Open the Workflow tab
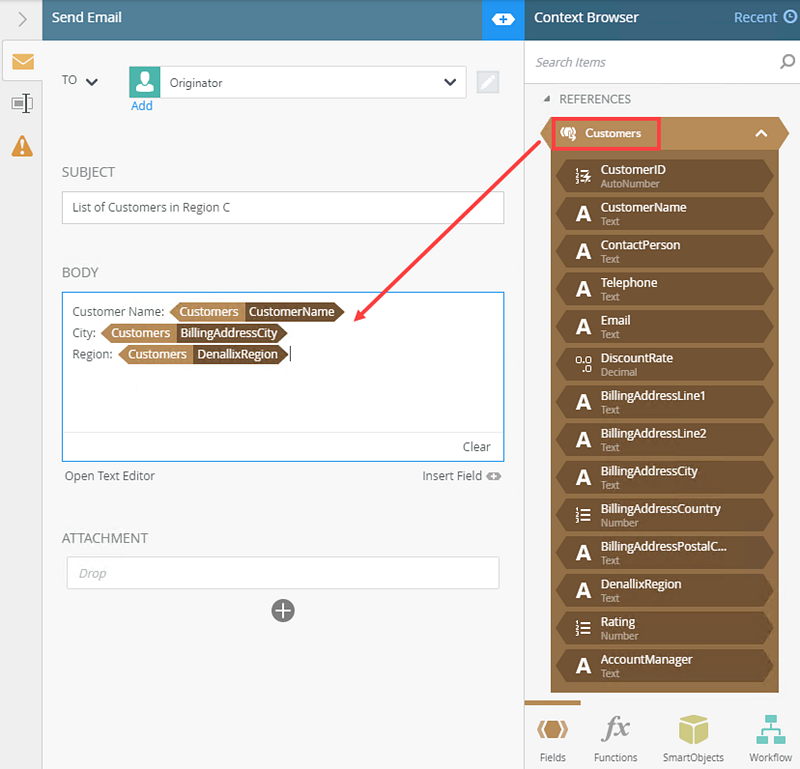This screenshot has height=769, width=800. 770,736
